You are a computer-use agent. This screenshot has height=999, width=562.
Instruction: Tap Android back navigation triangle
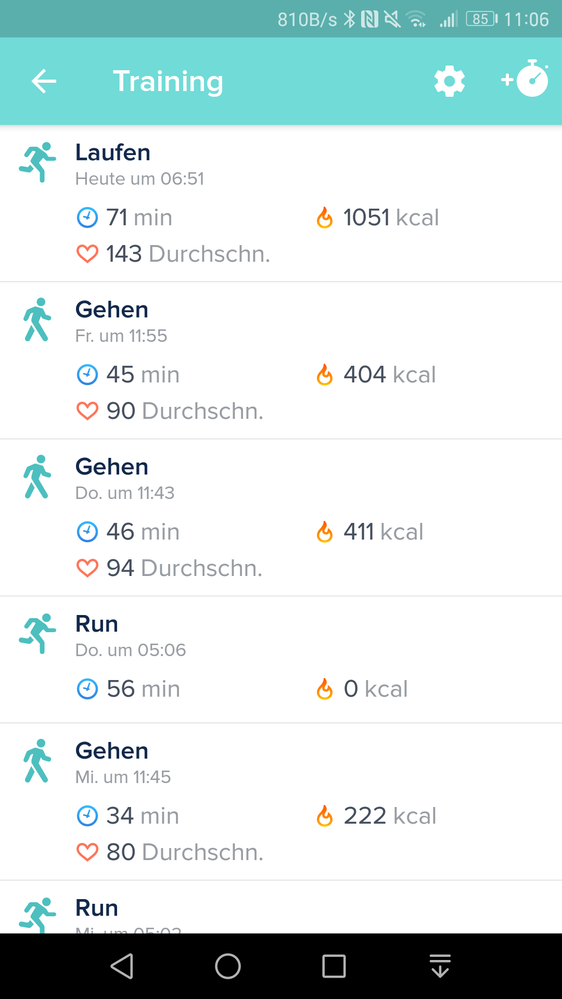click(122, 966)
